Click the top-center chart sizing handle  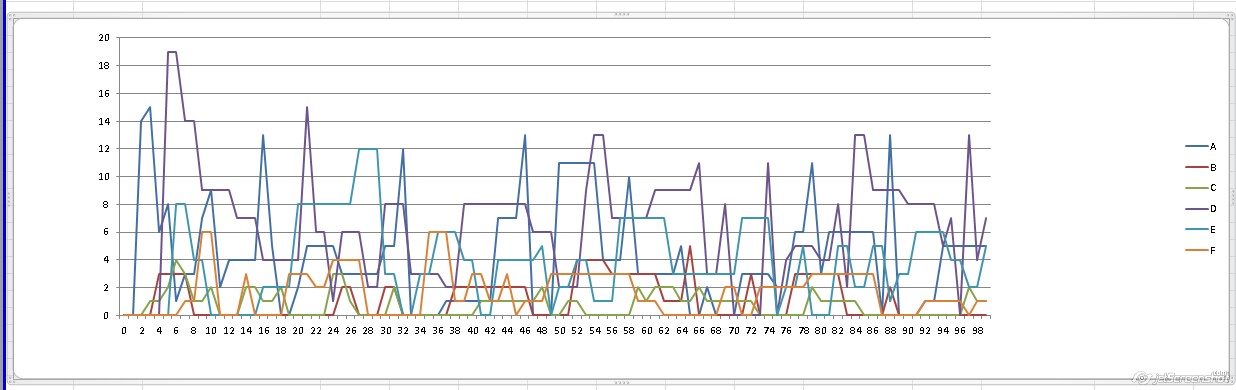[620, 14]
